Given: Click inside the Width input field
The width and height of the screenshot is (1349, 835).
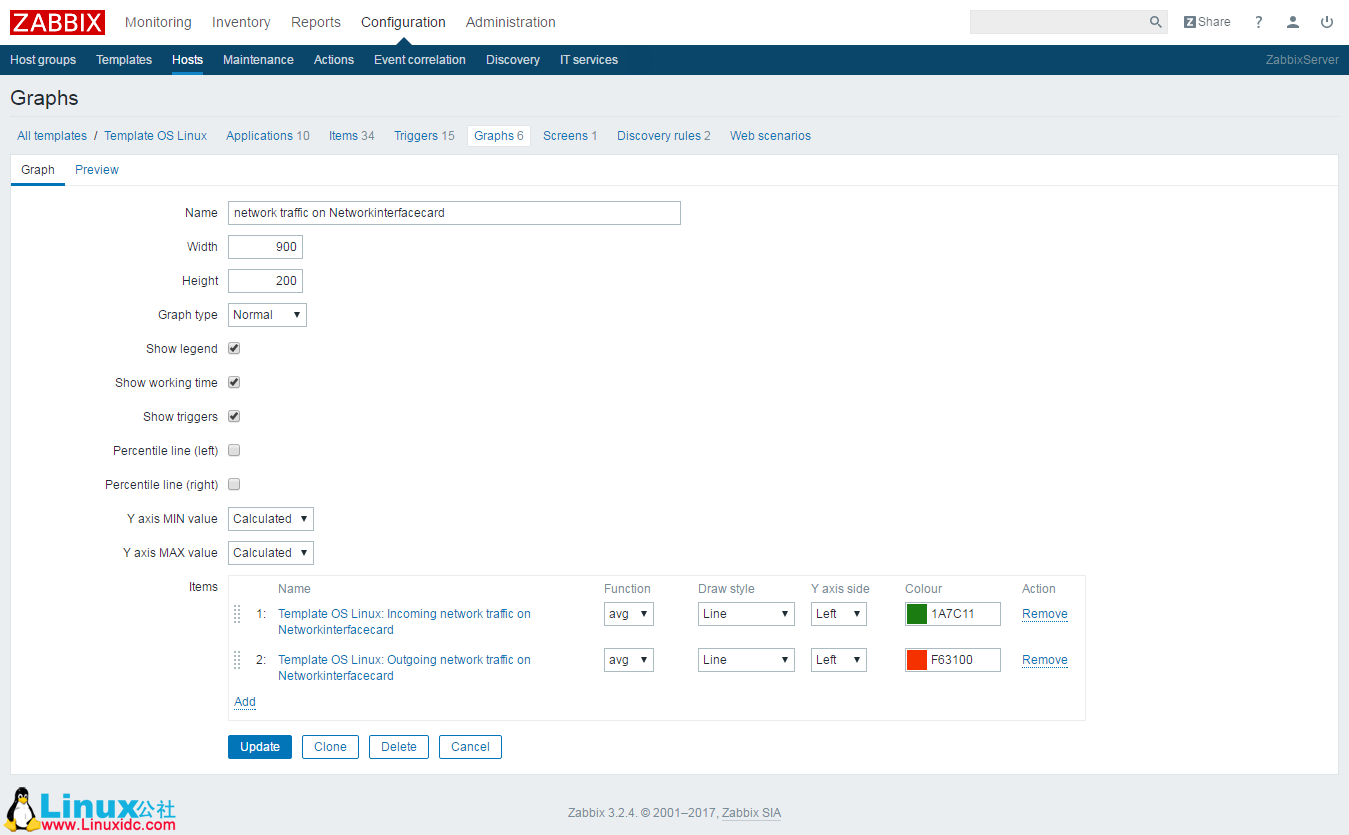Looking at the screenshot, I should (264, 246).
